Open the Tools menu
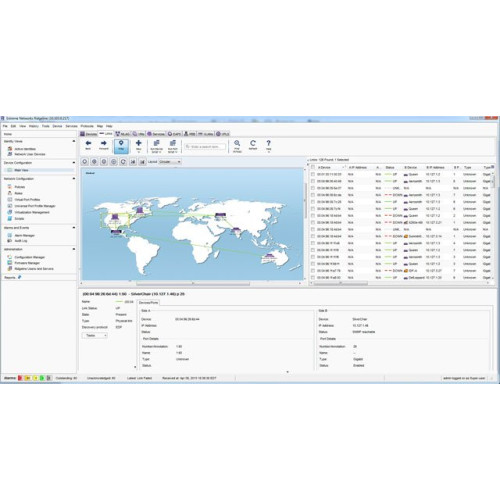The image size is (500, 500). click(x=46, y=126)
